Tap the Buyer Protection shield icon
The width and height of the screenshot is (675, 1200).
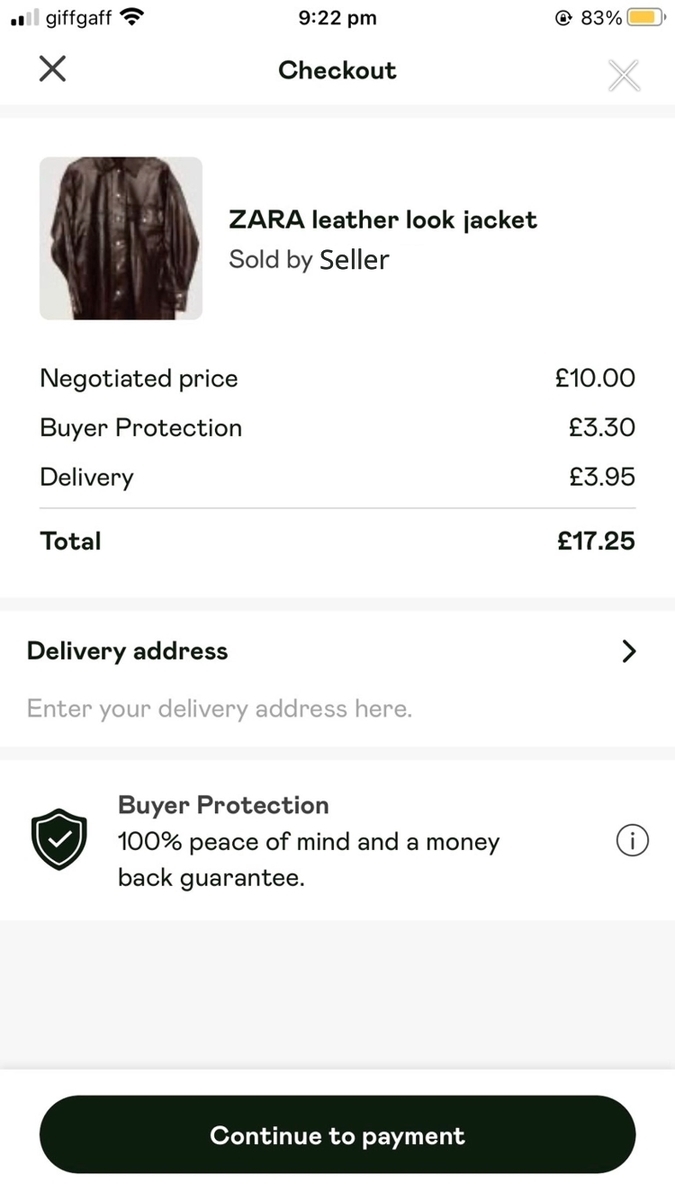pyautogui.click(x=59, y=840)
